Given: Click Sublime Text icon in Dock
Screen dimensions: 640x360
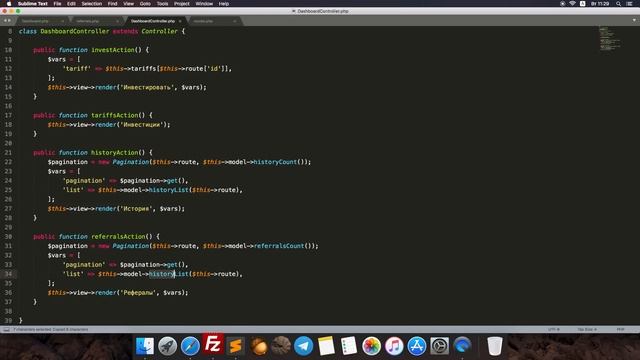Looking at the screenshot, I should coord(236,346).
